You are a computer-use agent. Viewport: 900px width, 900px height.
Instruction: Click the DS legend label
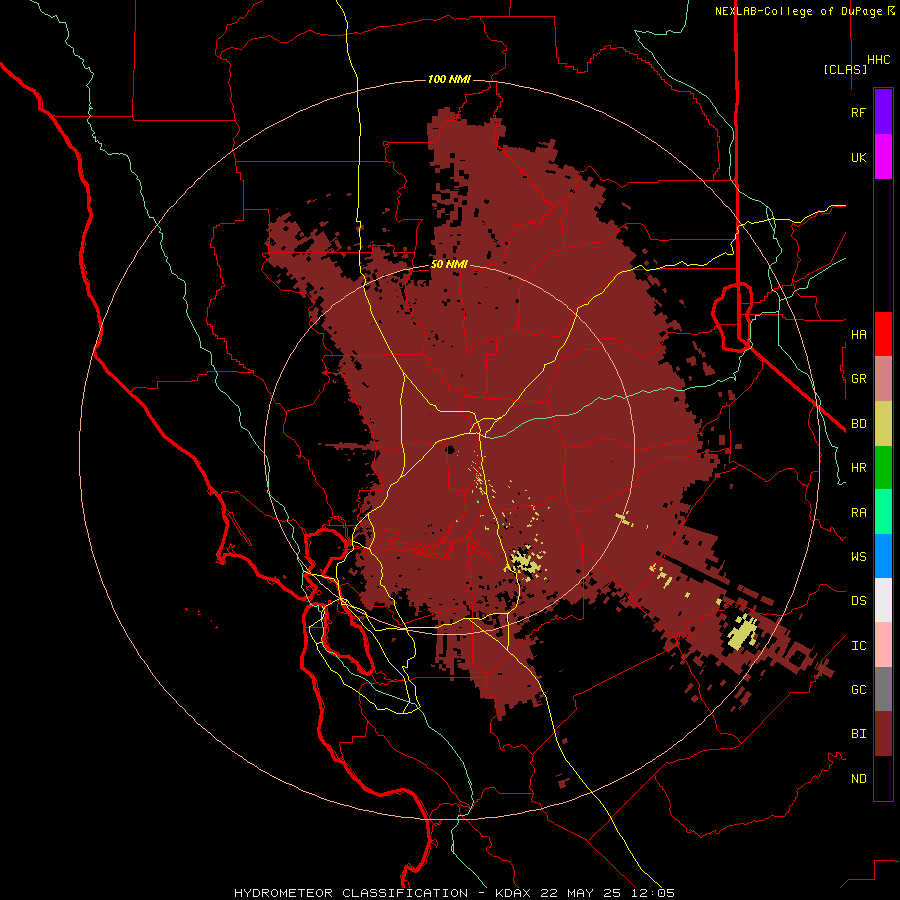858,600
